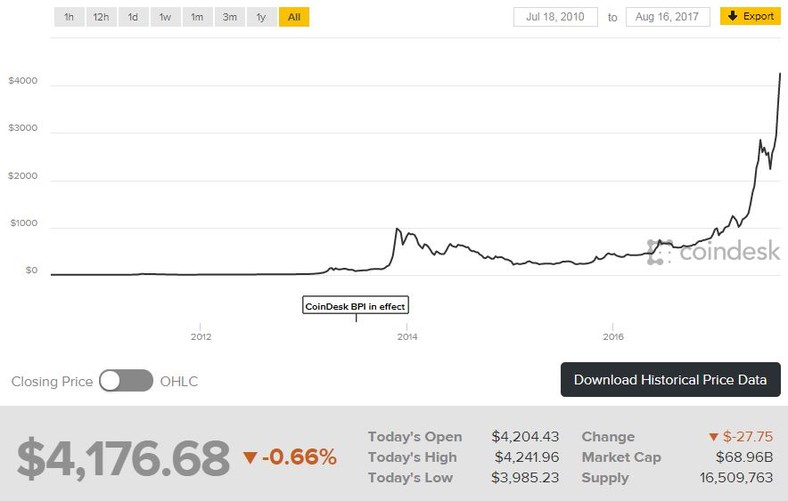This screenshot has height=501, width=788.
Task: Click the All range button
Action: coord(294,17)
